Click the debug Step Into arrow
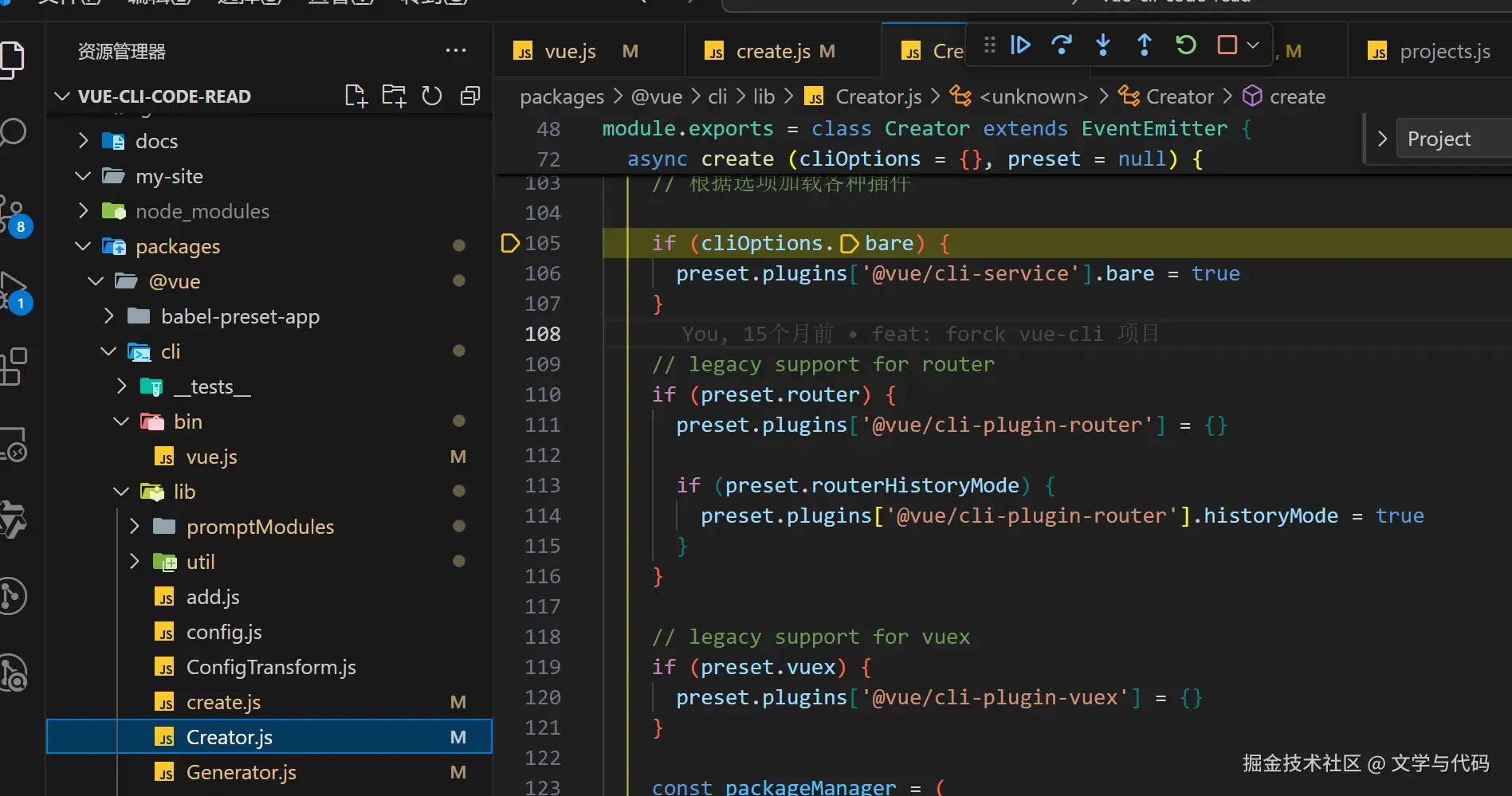The width and height of the screenshot is (1512, 796). 1103,45
